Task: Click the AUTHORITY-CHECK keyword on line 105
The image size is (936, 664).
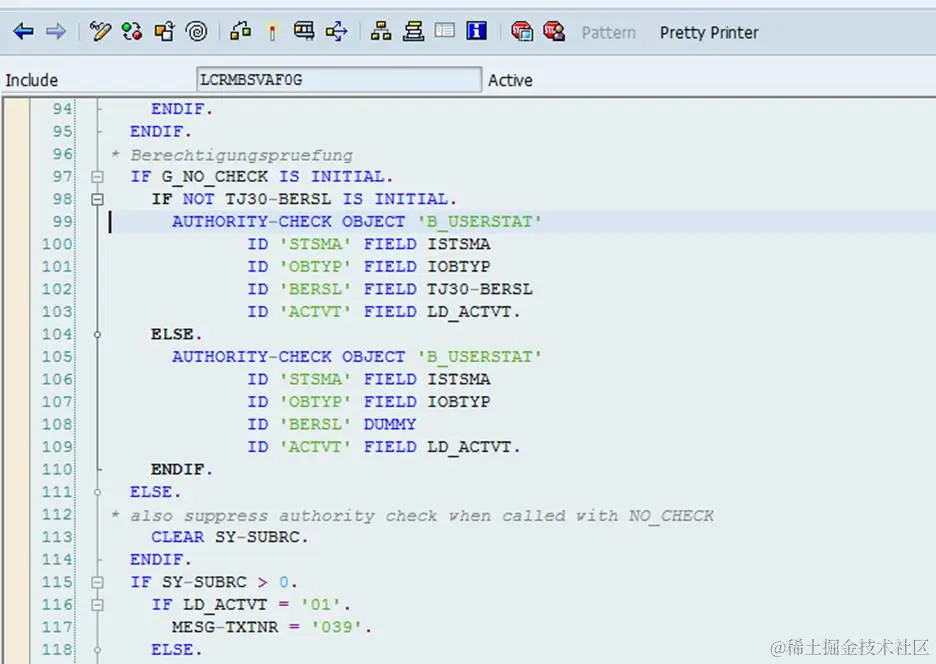Action: coord(251,356)
